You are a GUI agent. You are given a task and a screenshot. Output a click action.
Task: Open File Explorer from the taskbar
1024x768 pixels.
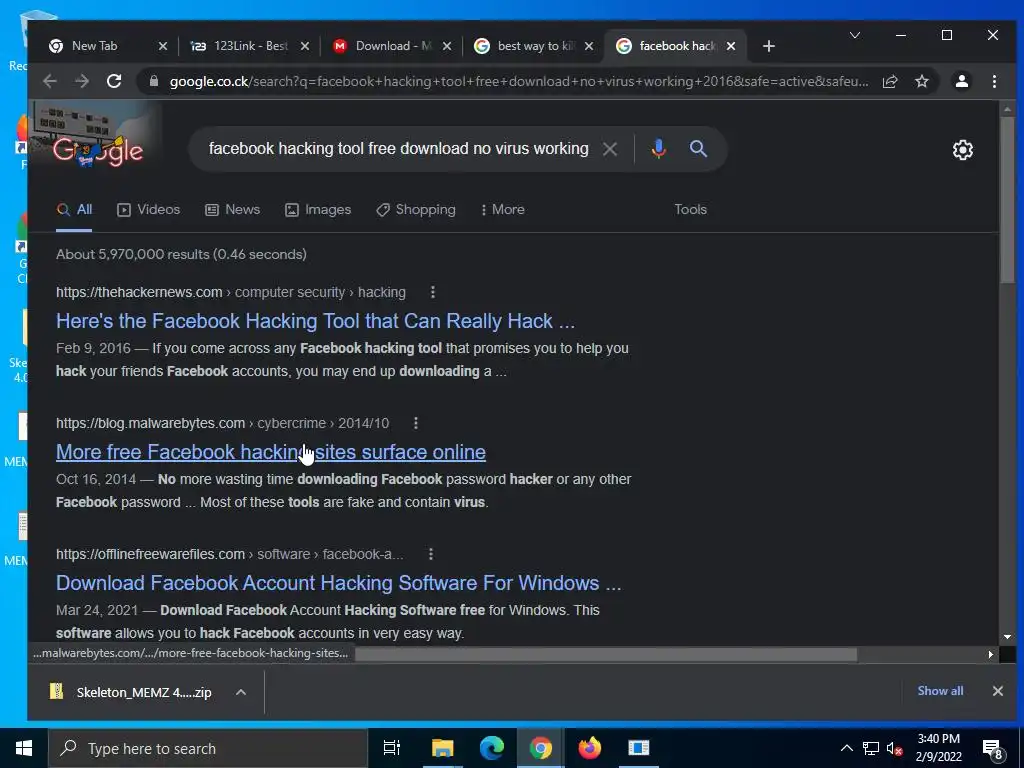[x=442, y=748]
